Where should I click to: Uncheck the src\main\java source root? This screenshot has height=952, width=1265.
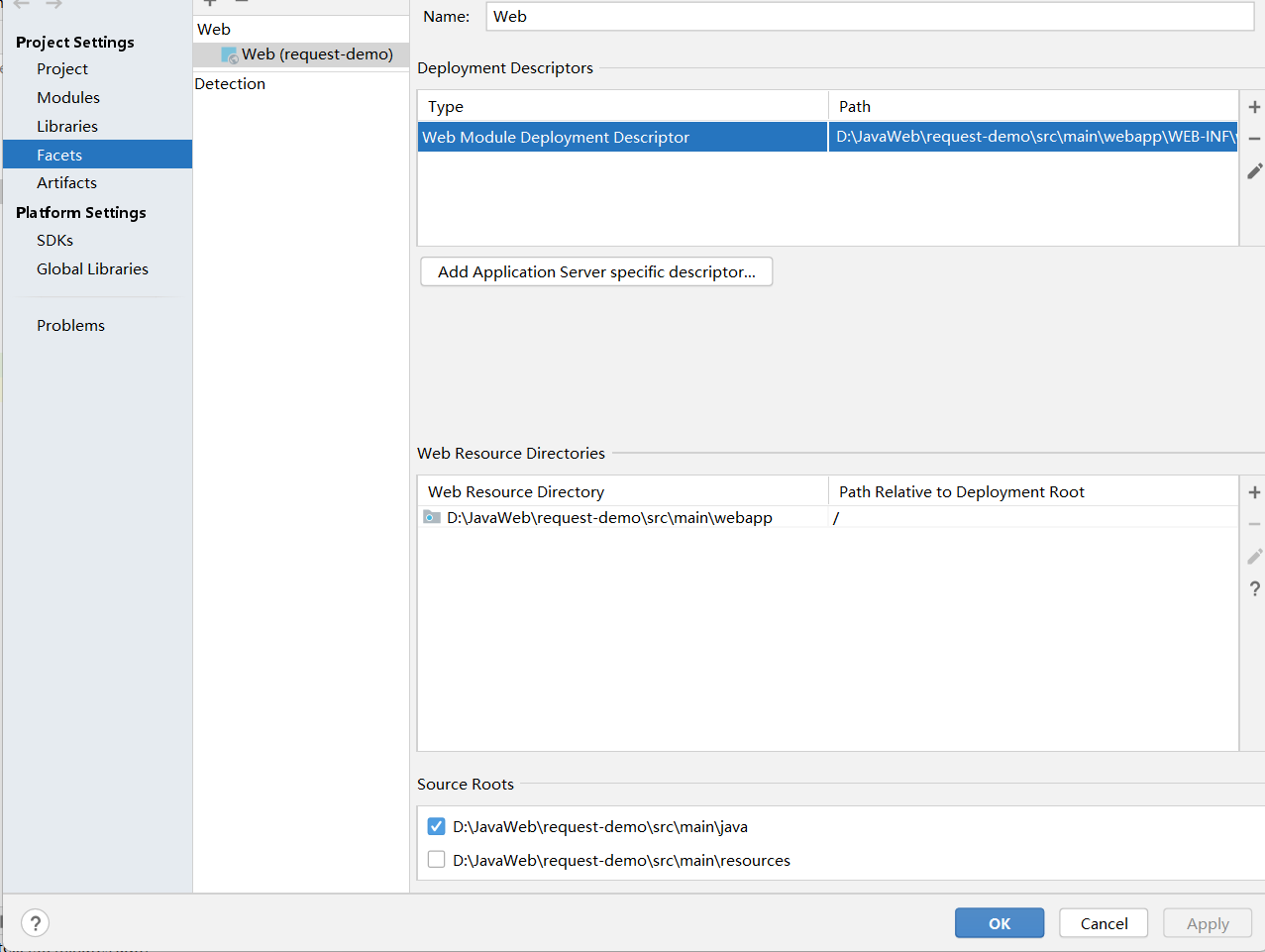pos(436,826)
